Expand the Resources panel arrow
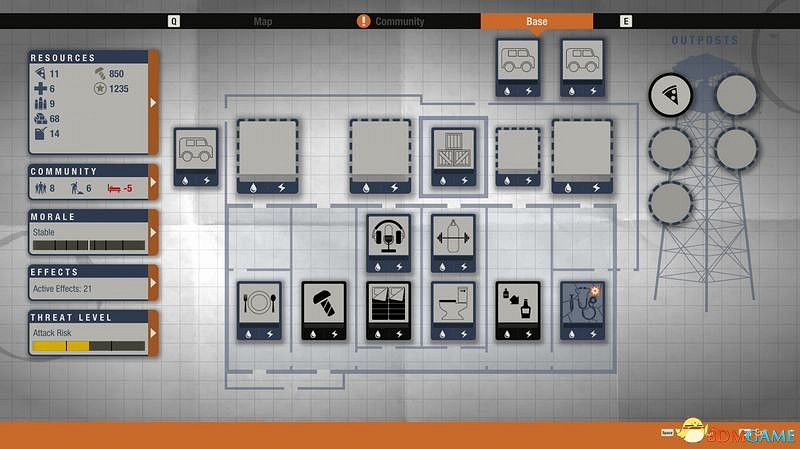This screenshot has height=449, width=800. pyautogui.click(x=153, y=102)
